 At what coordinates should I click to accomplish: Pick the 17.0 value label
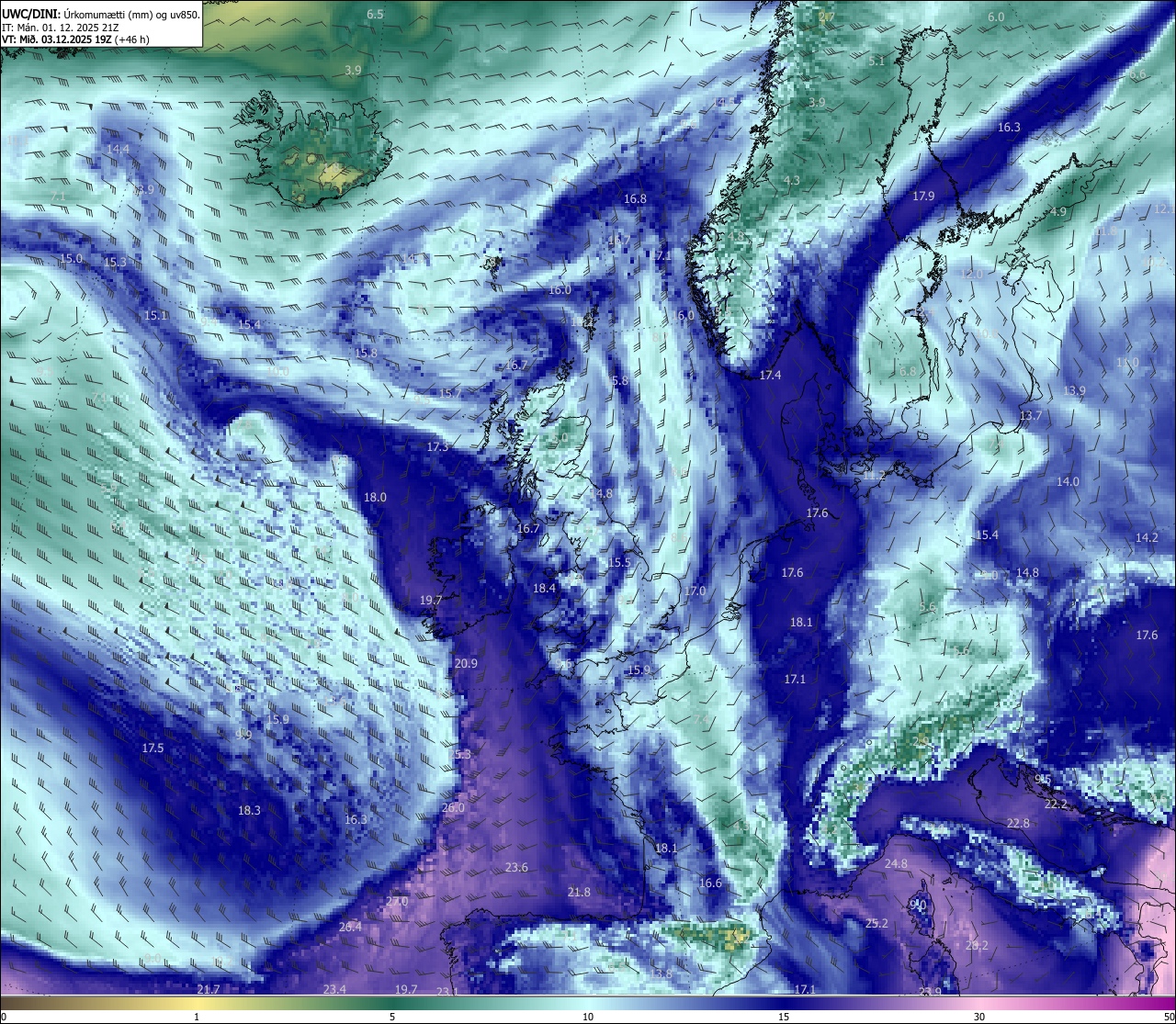coord(695,591)
